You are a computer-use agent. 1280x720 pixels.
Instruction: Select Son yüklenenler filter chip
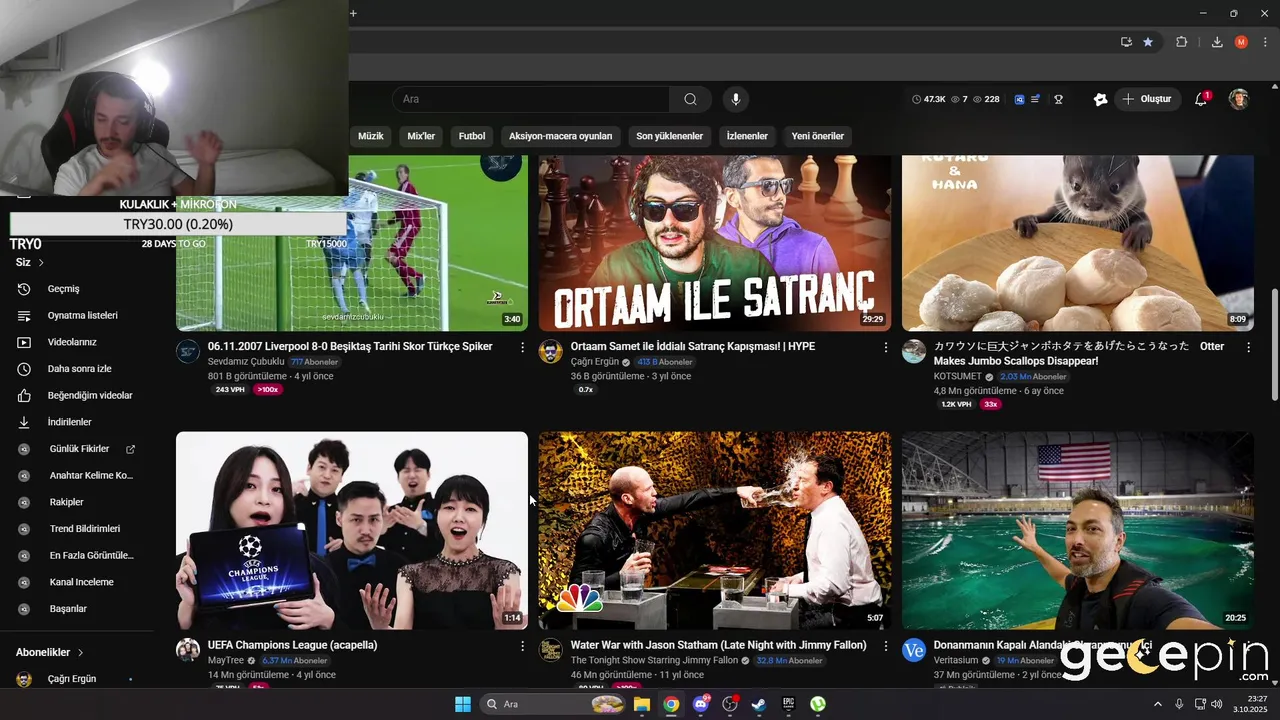670,136
